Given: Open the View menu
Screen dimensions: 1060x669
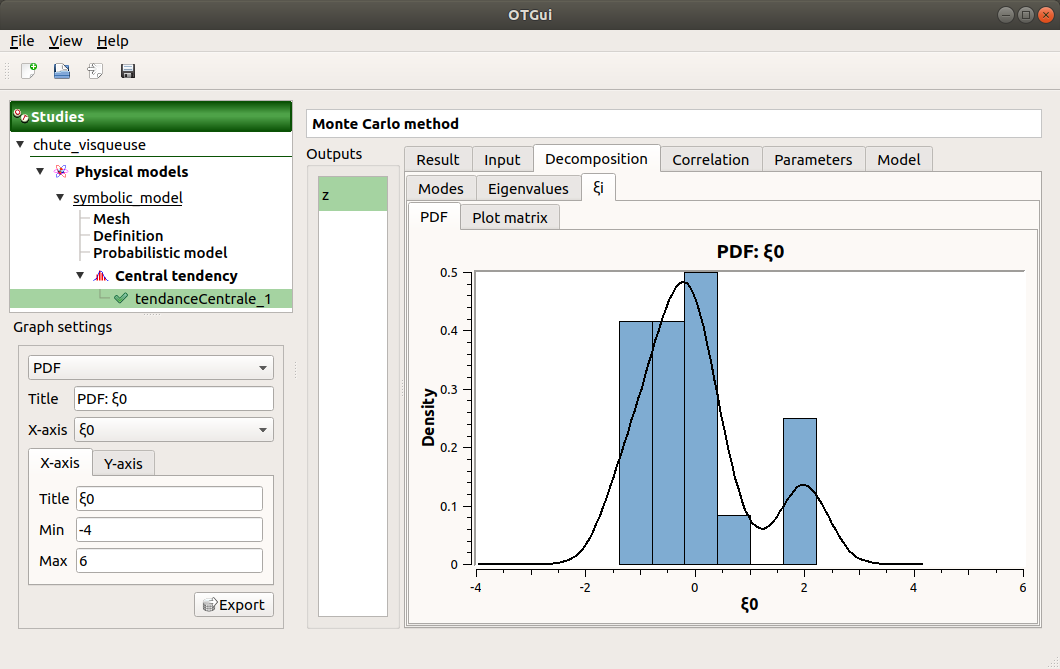Looking at the screenshot, I should click(66, 41).
